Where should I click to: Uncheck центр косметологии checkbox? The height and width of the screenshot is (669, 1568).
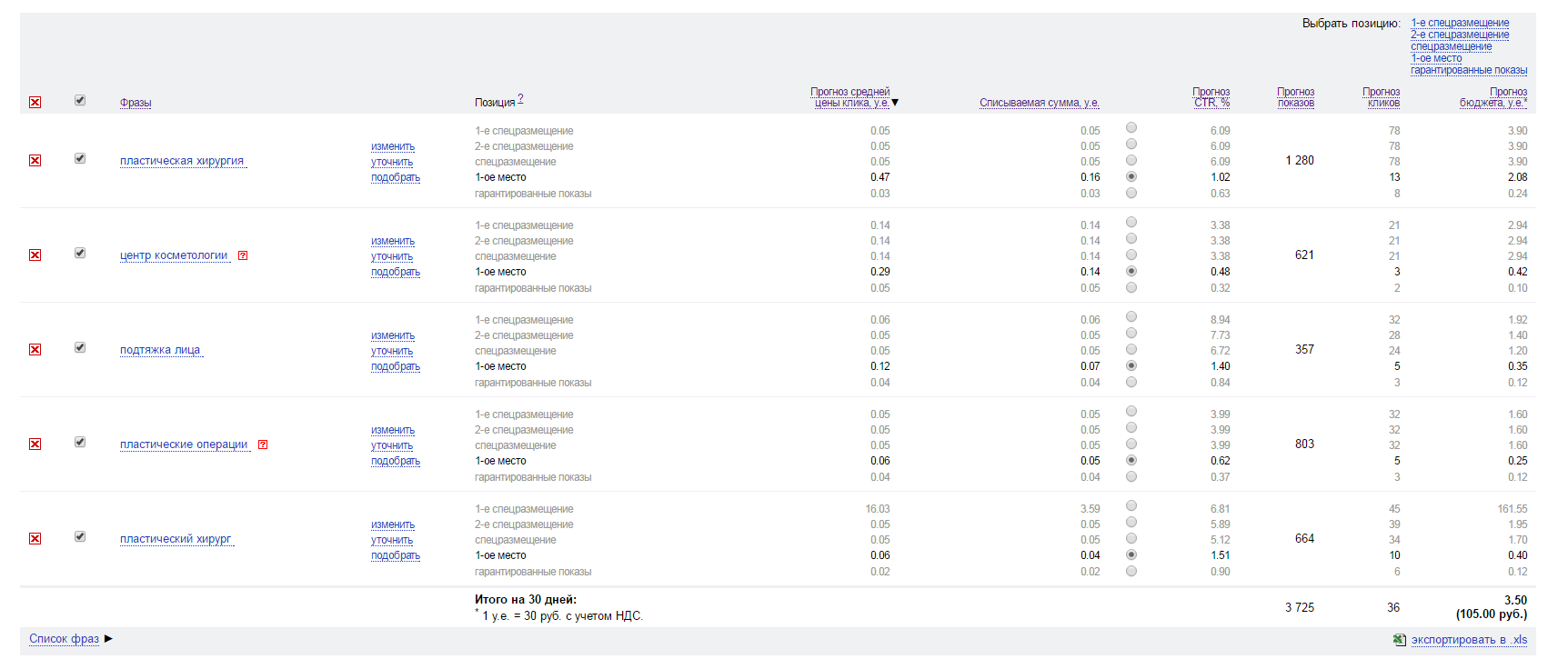click(x=80, y=253)
